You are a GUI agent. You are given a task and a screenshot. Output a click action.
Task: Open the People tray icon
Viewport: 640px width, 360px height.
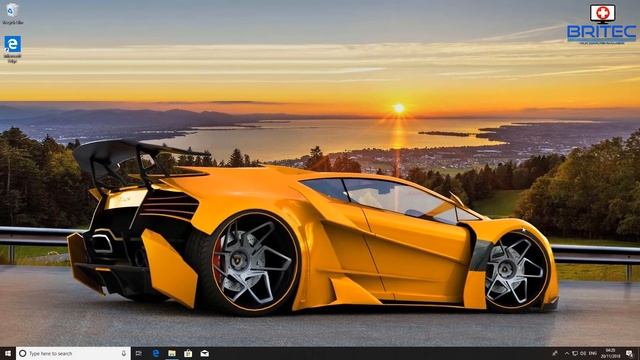(x=555, y=353)
